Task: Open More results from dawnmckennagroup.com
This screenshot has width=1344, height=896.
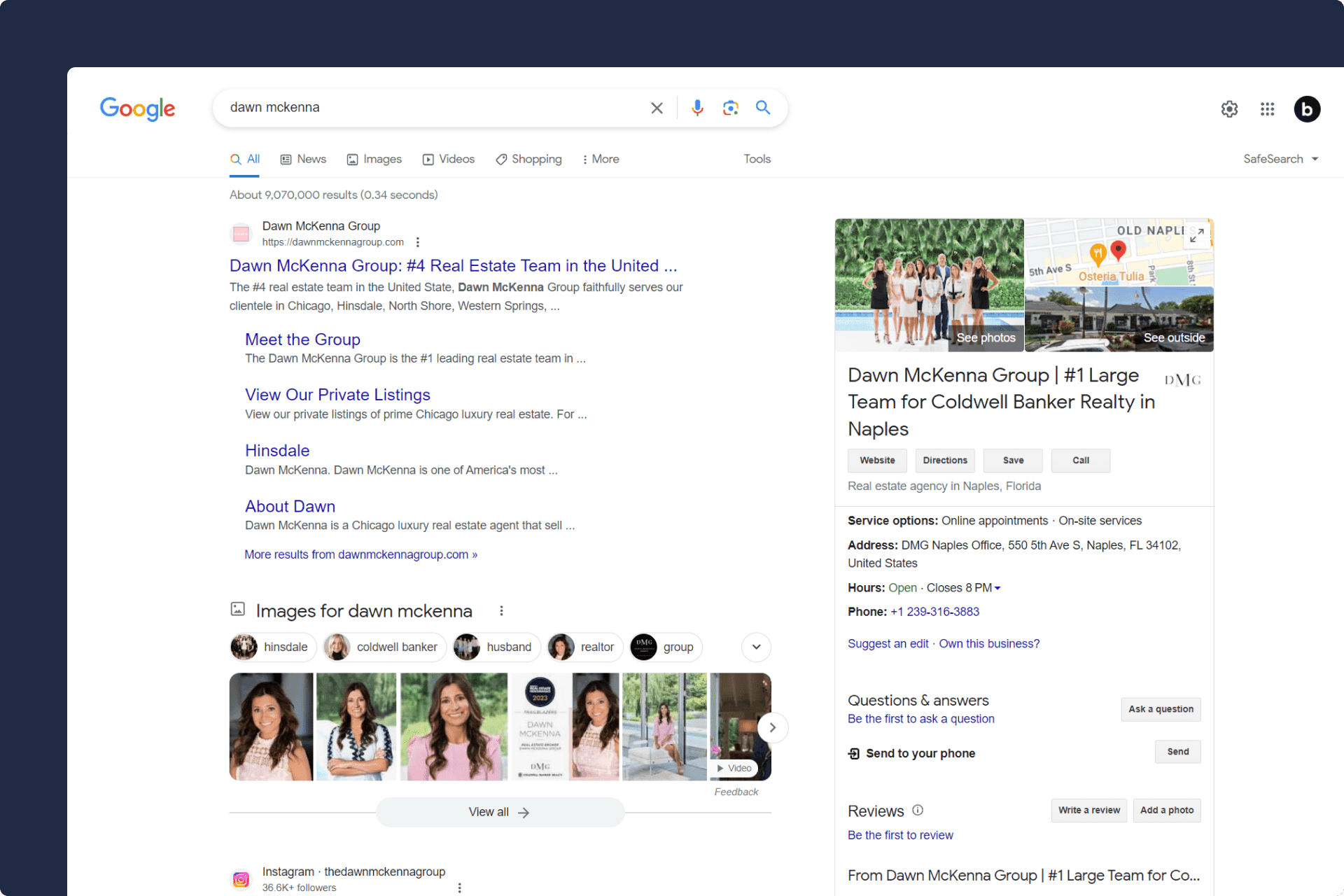Action: [360, 554]
